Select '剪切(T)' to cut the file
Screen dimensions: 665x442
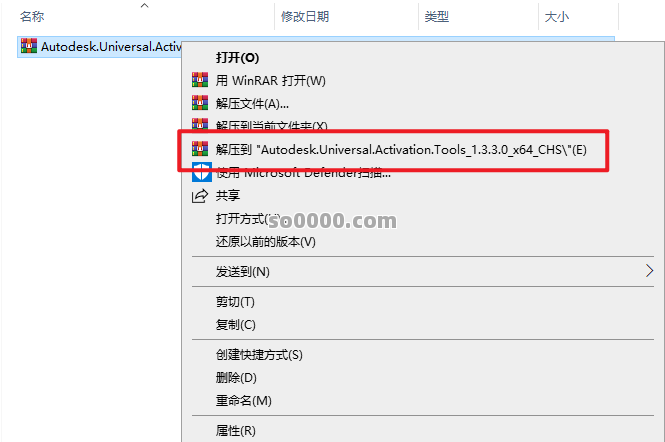point(235,301)
